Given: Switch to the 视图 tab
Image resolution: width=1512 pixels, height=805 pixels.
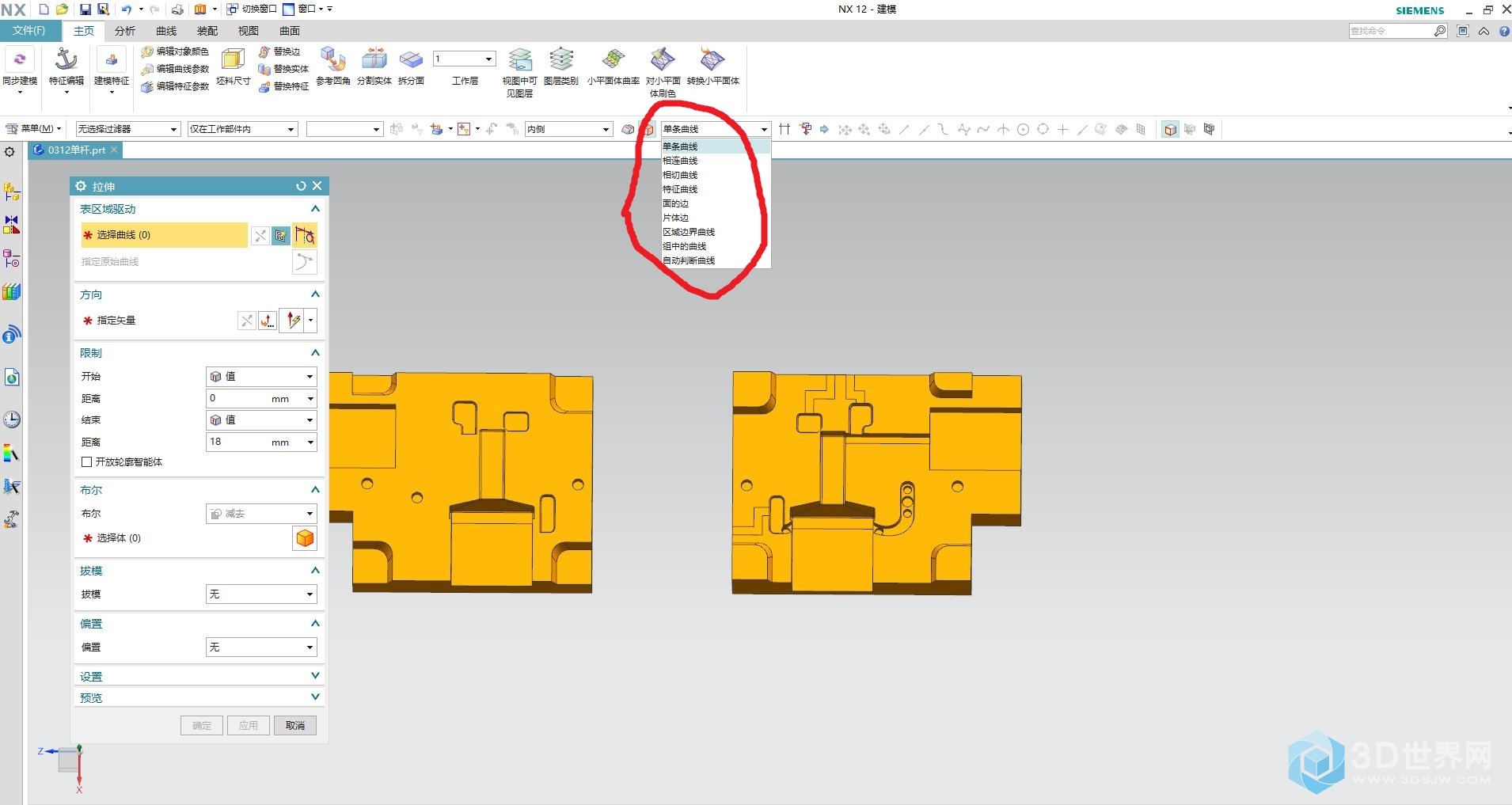Looking at the screenshot, I should click(x=249, y=31).
